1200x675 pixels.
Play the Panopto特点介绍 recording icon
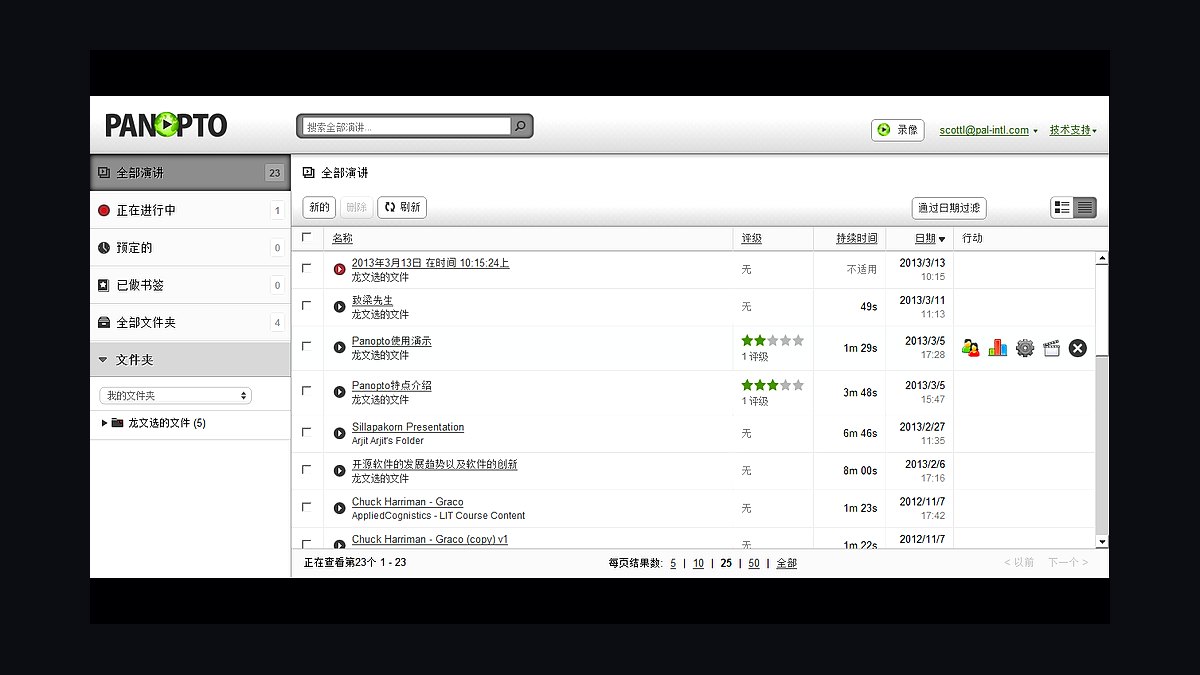coord(340,392)
